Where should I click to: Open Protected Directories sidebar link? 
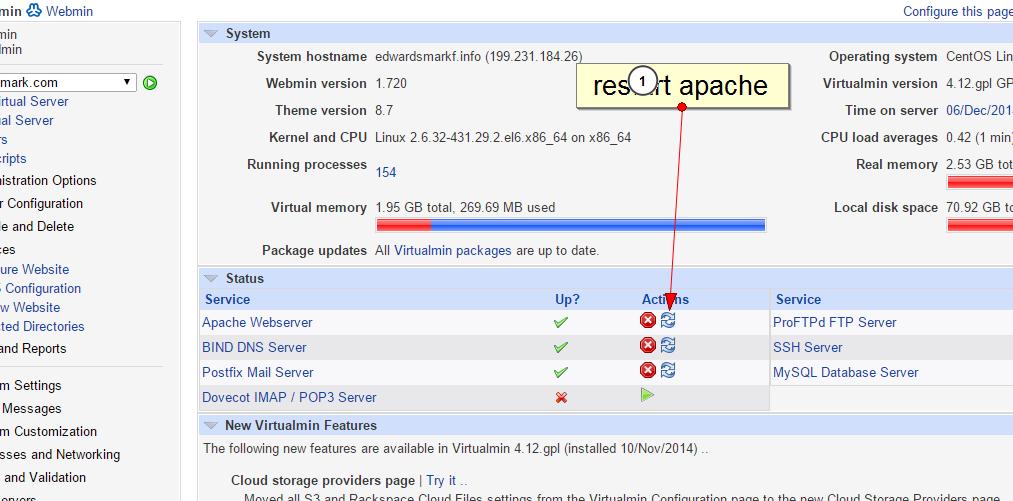tap(42, 326)
